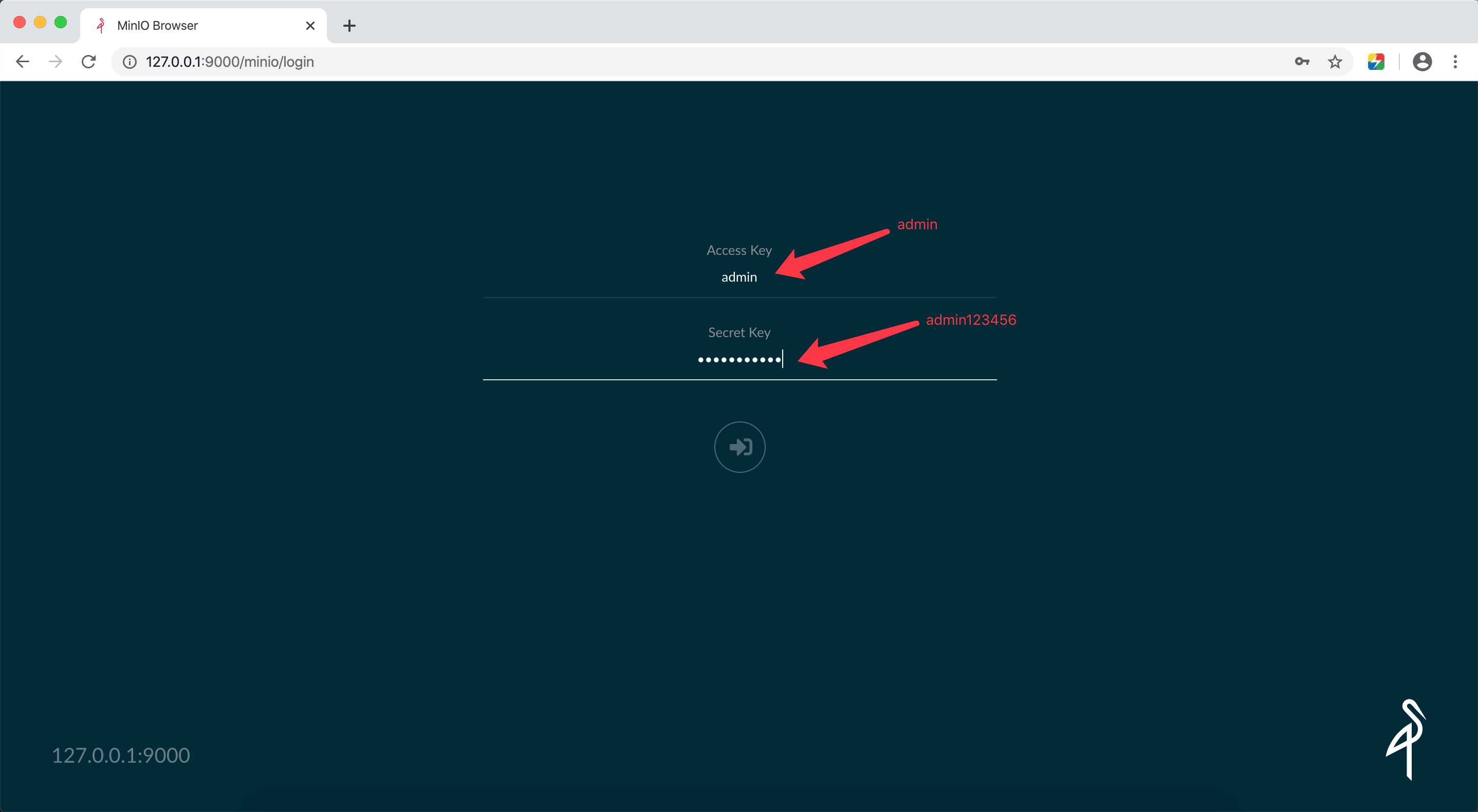Click the Access Key label
This screenshot has width=1478, height=812.
[739, 250]
